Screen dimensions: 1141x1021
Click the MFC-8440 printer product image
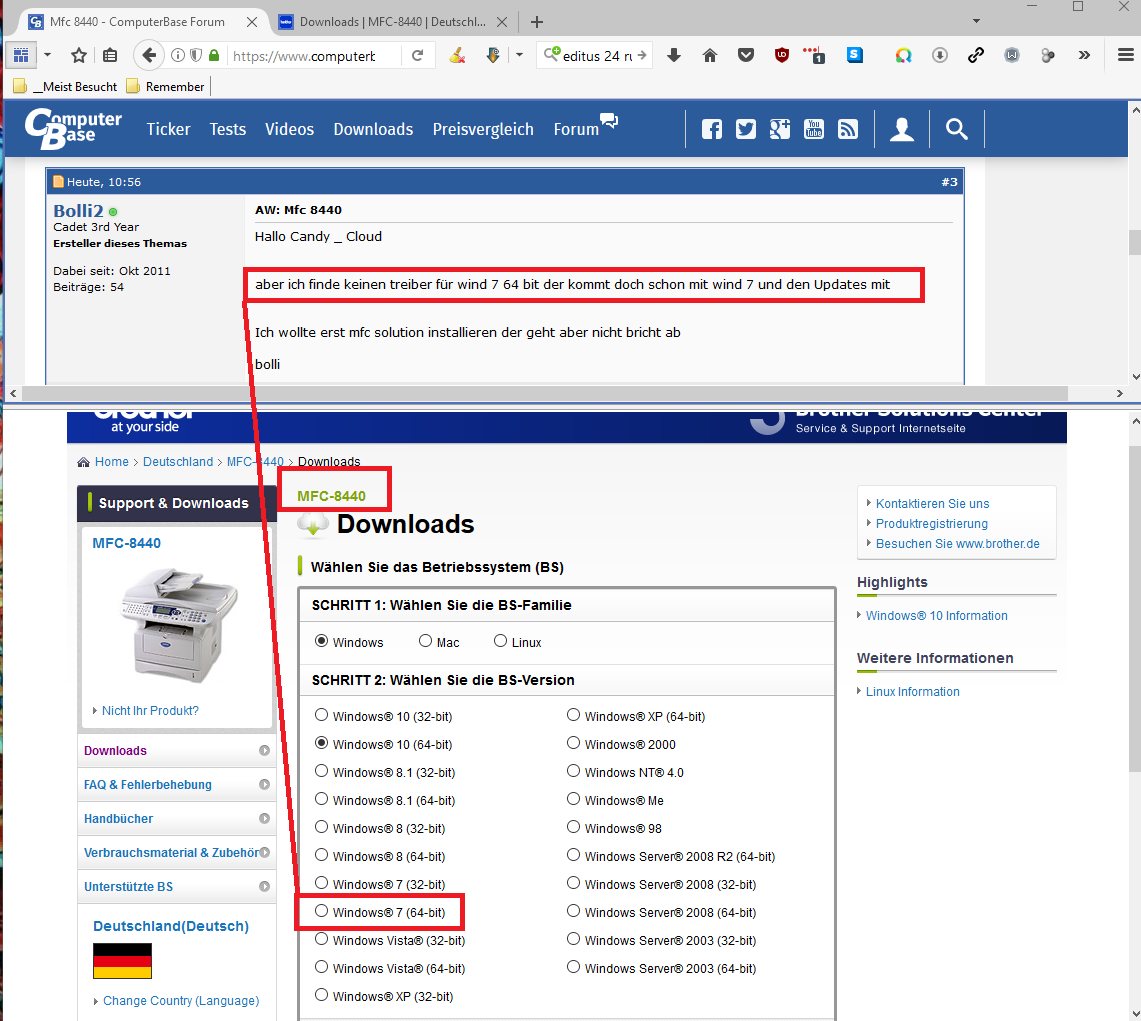tap(178, 624)
